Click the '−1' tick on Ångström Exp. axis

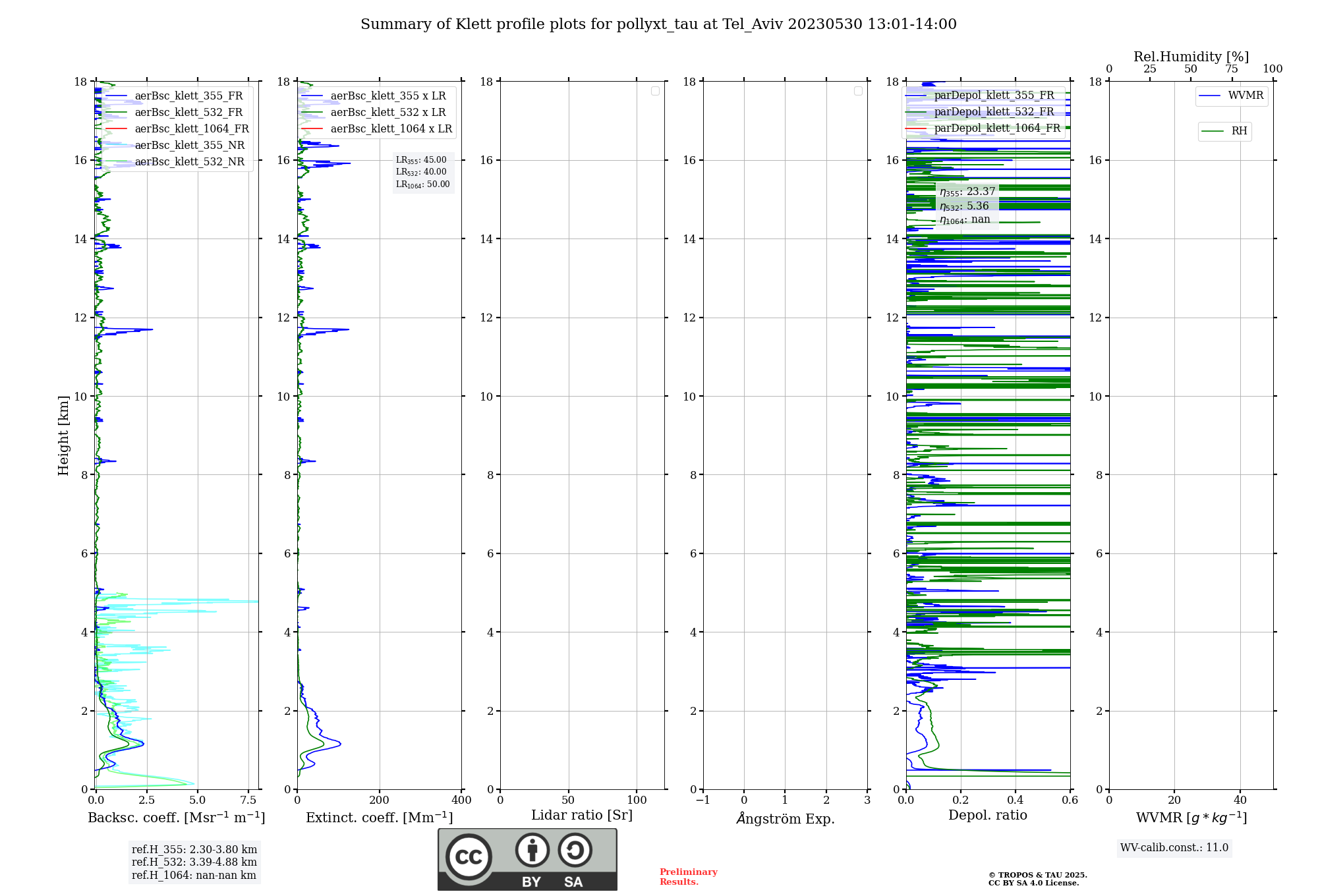pyautogui.click(x=703, y=800)
